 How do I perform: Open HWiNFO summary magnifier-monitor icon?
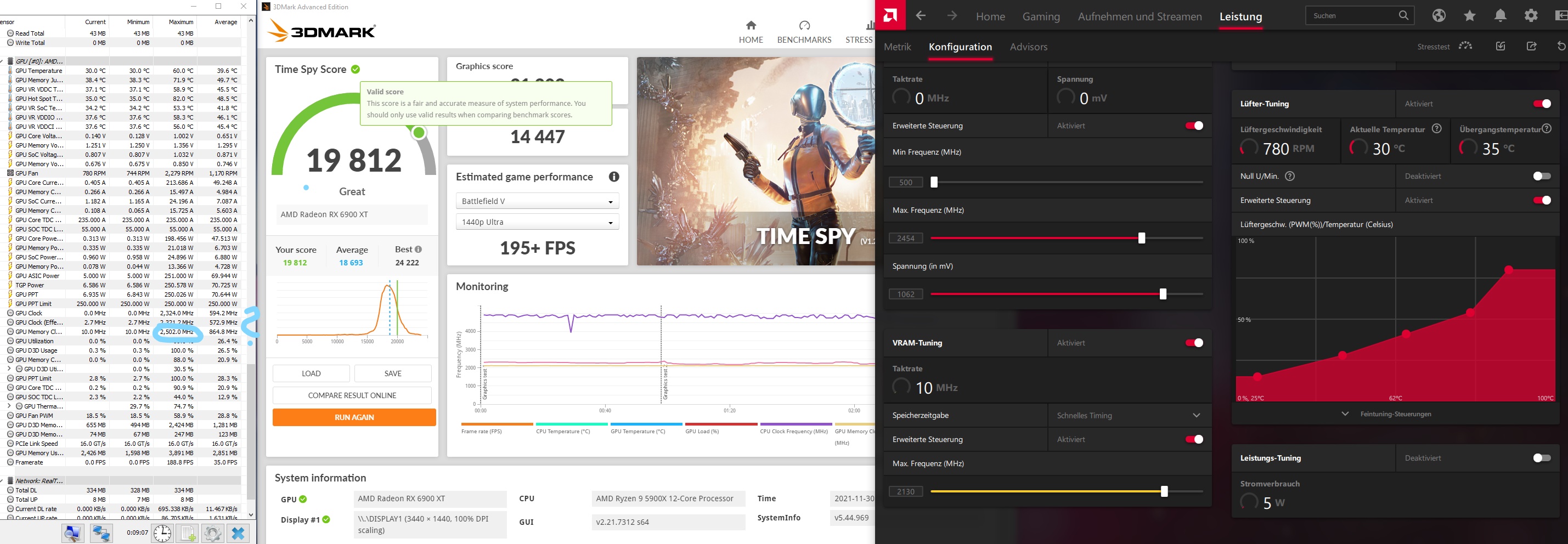(73, 533)
